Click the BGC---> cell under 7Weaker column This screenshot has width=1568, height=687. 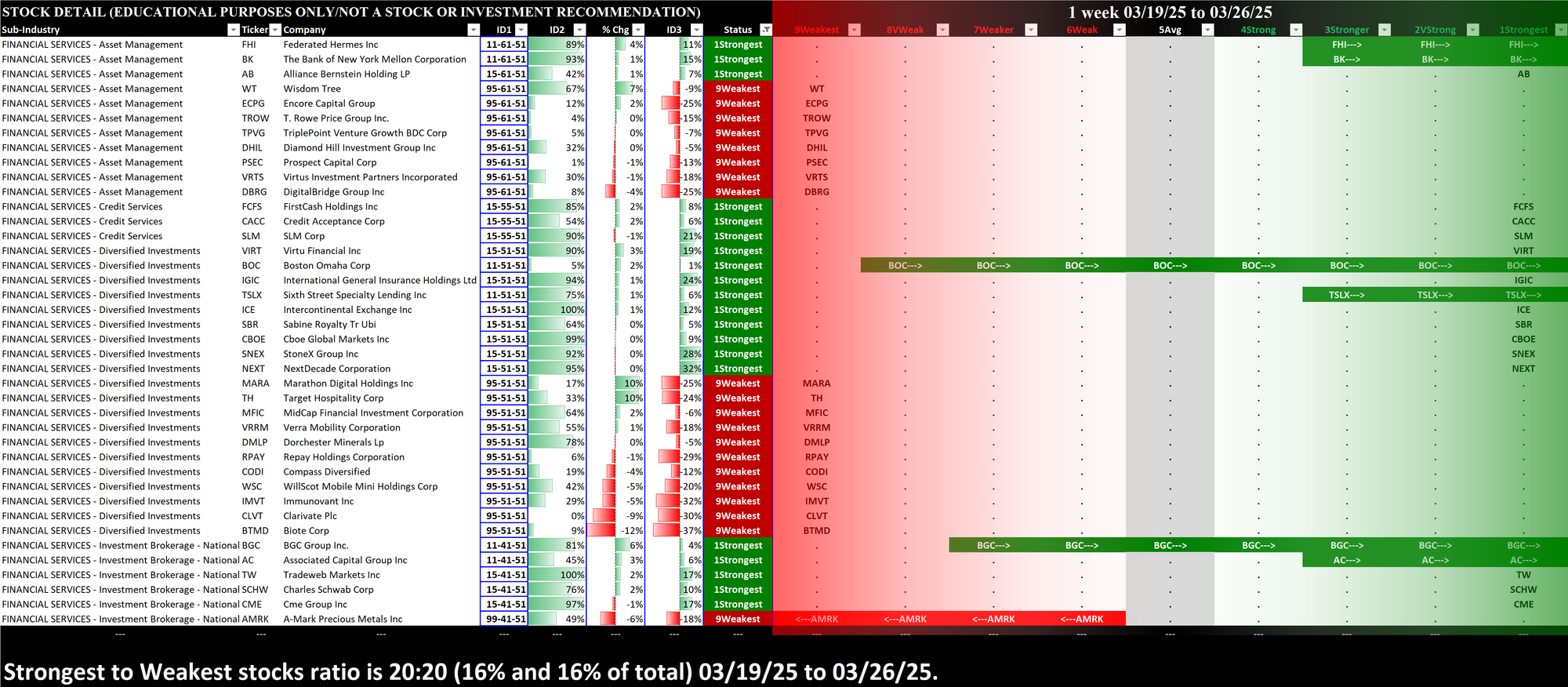[993, 545]
